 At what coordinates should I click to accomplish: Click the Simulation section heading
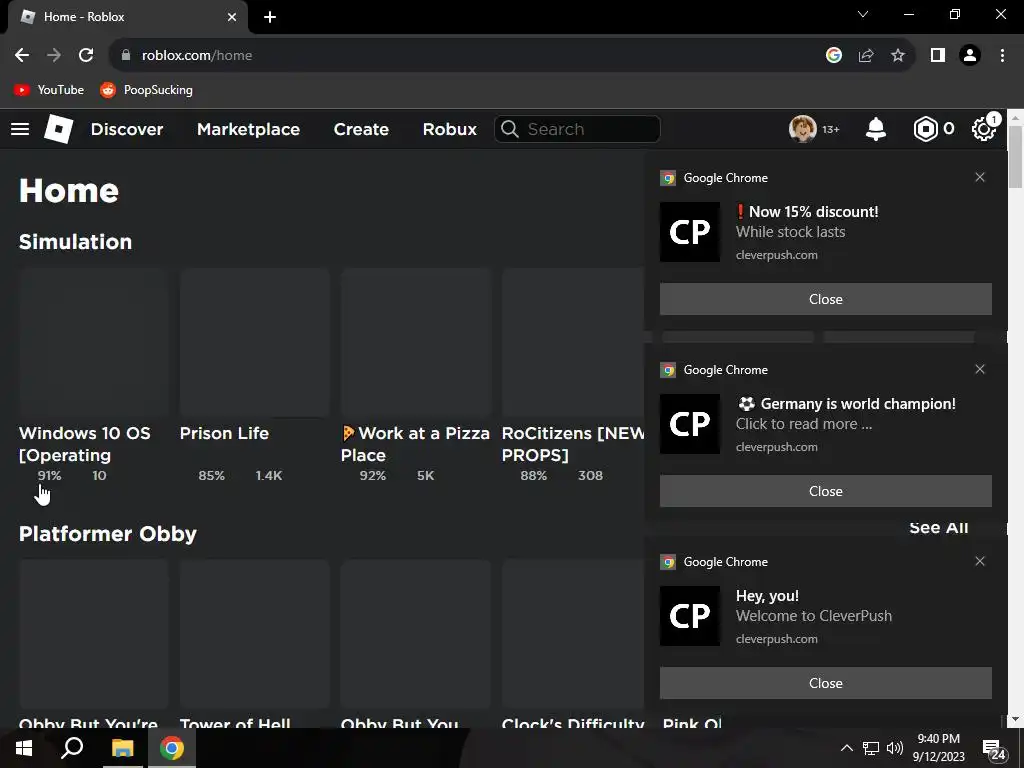pos(75,242)
